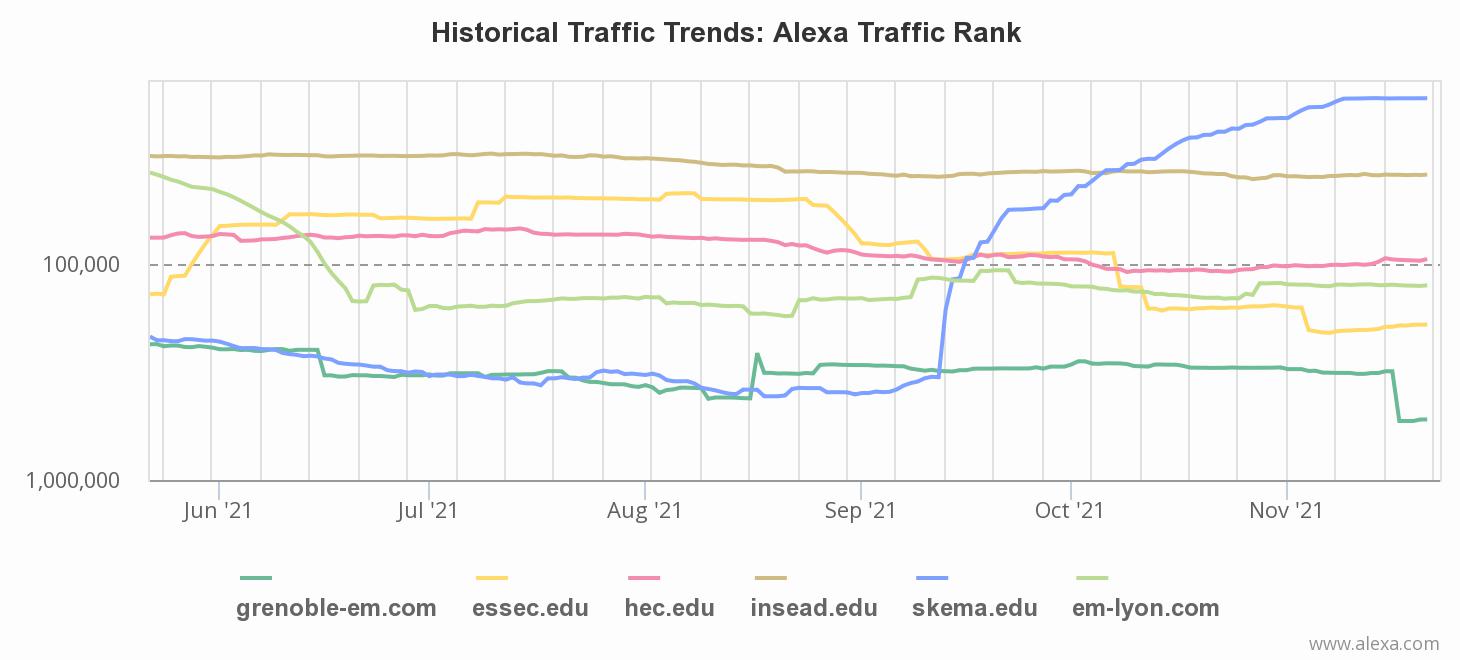Click the light green em-lyon.com legend swatch

[1092, 578]
